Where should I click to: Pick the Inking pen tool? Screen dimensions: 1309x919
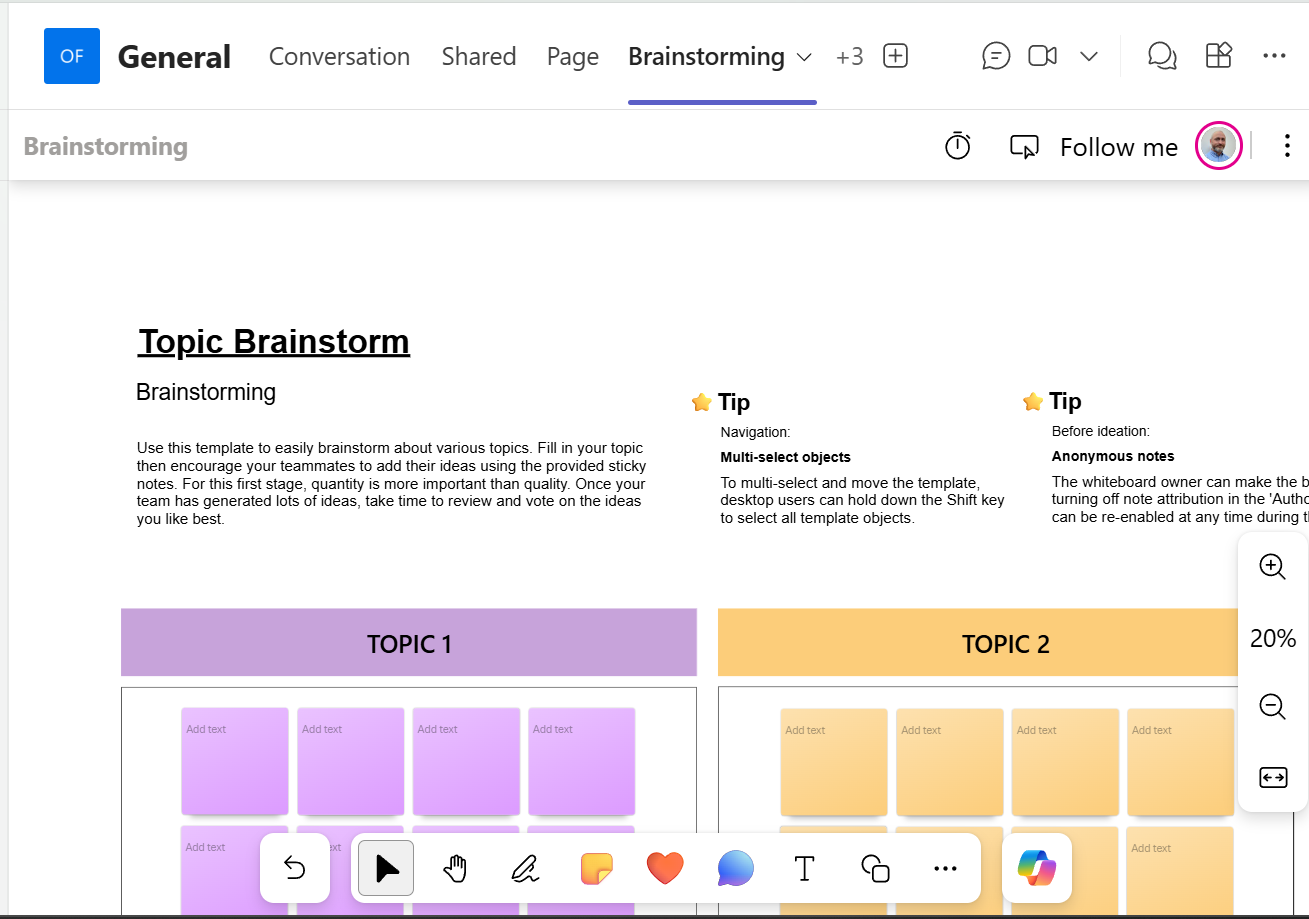tap(525, 868)
